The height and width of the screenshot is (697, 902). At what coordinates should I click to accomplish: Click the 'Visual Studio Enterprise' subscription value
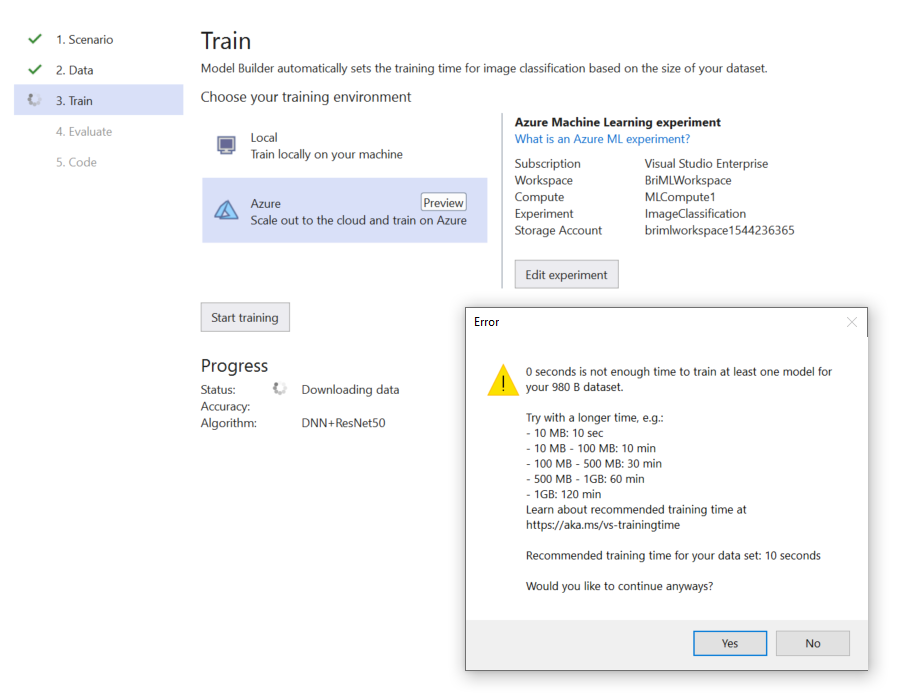(x=706, y=163)
